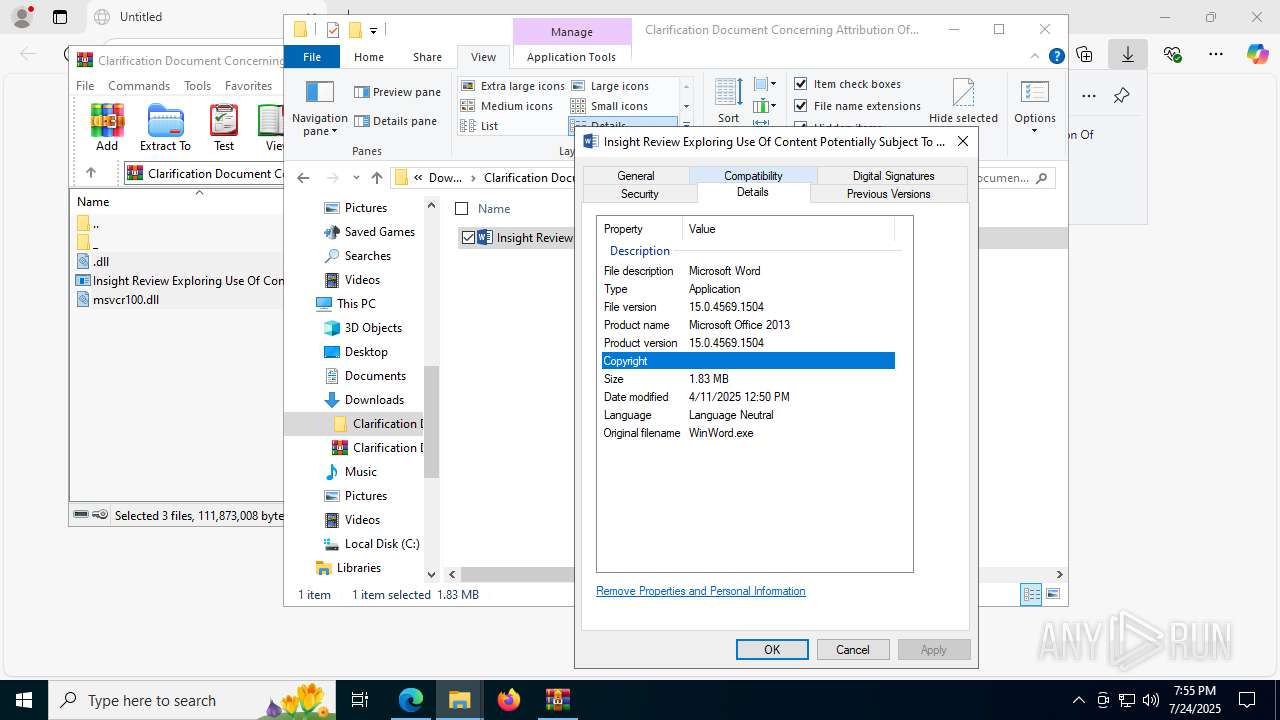Viewport: 1280px width, 720px height.
Task: Switch to Compatibility tab in properties dialog
Action: [753, 176]
